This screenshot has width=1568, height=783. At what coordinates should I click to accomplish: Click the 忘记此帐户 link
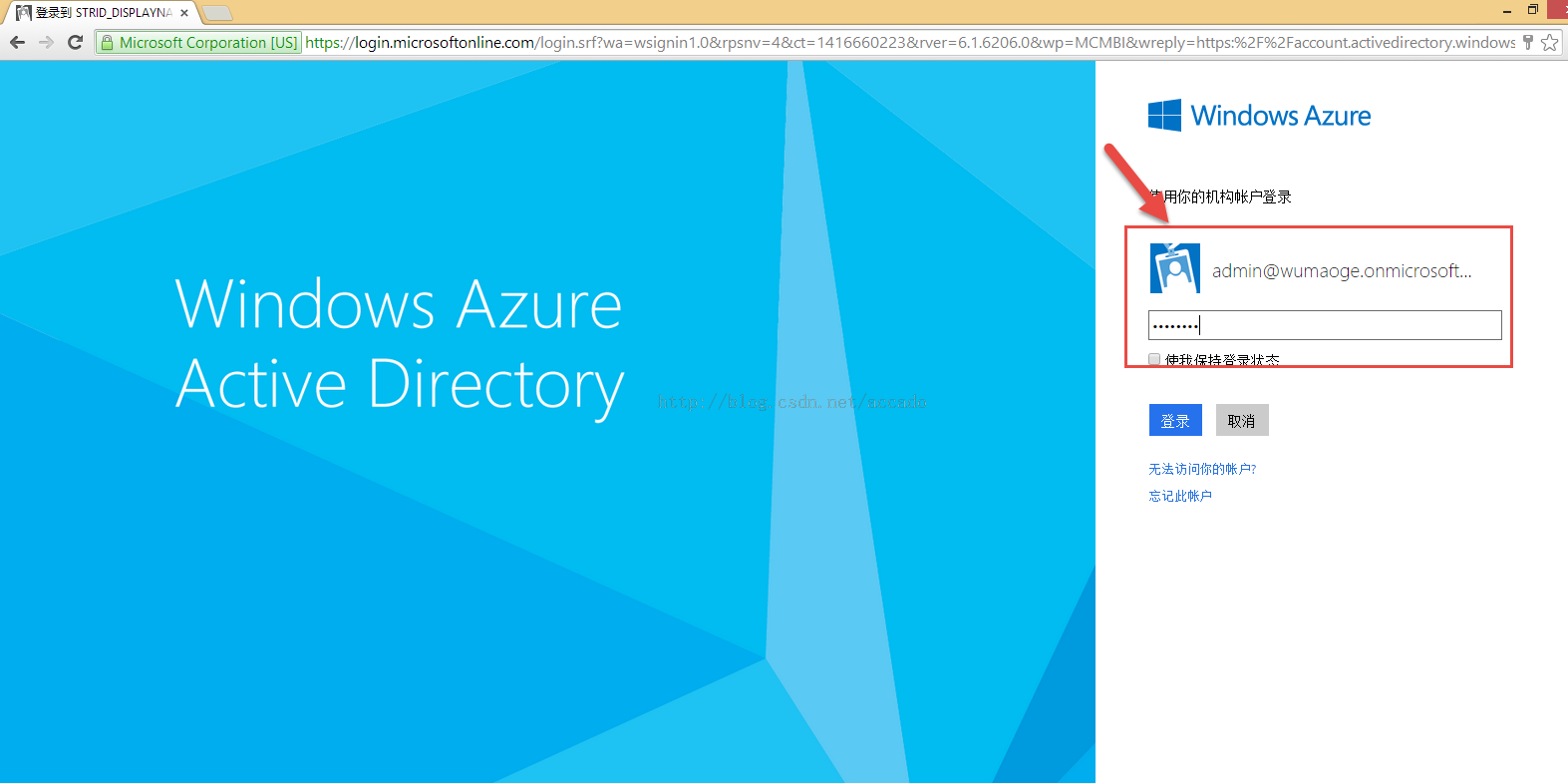coord(1180,496)
